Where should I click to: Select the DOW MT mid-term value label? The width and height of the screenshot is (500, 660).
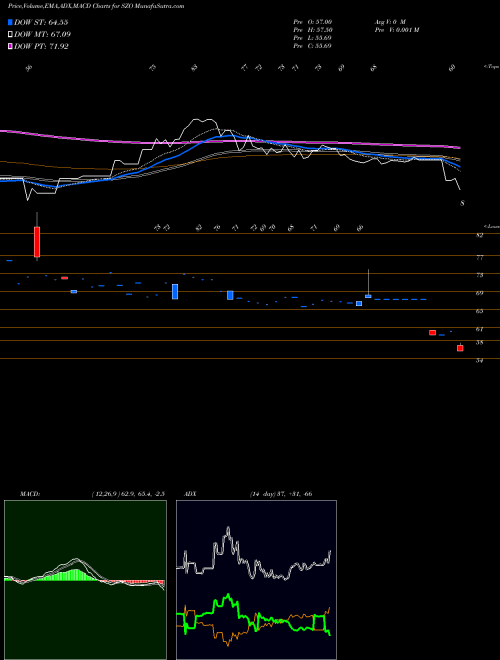tap(42, 35)
